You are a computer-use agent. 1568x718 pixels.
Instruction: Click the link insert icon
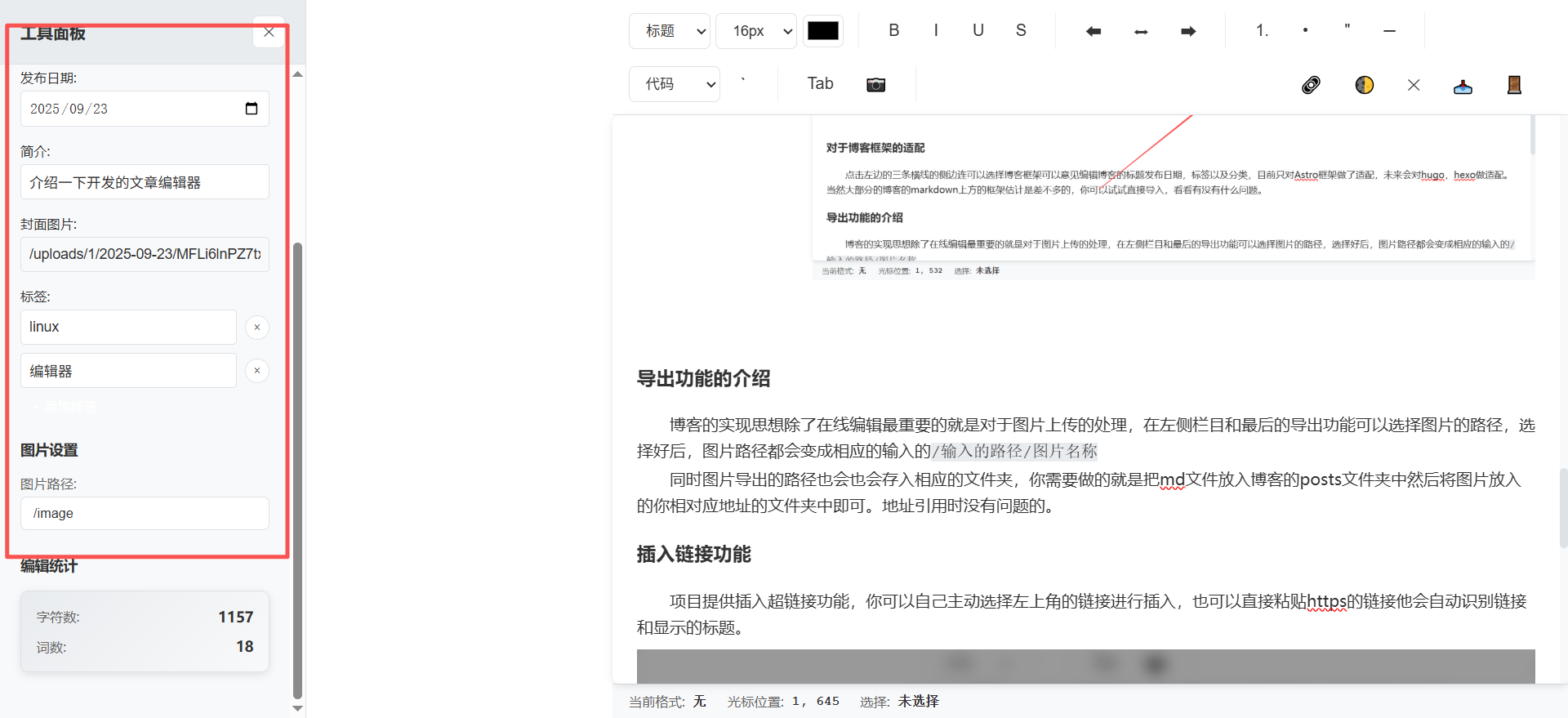1311,85
